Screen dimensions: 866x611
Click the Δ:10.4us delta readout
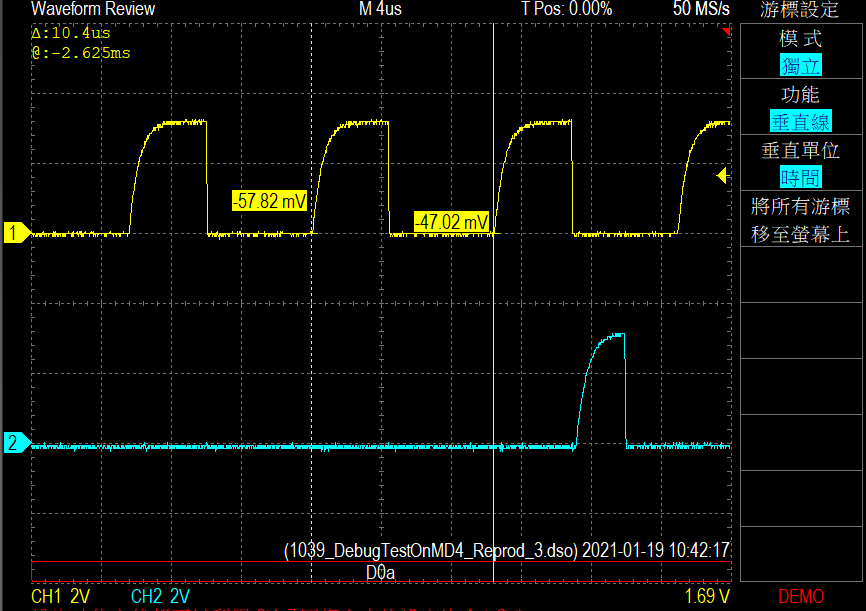71,33
